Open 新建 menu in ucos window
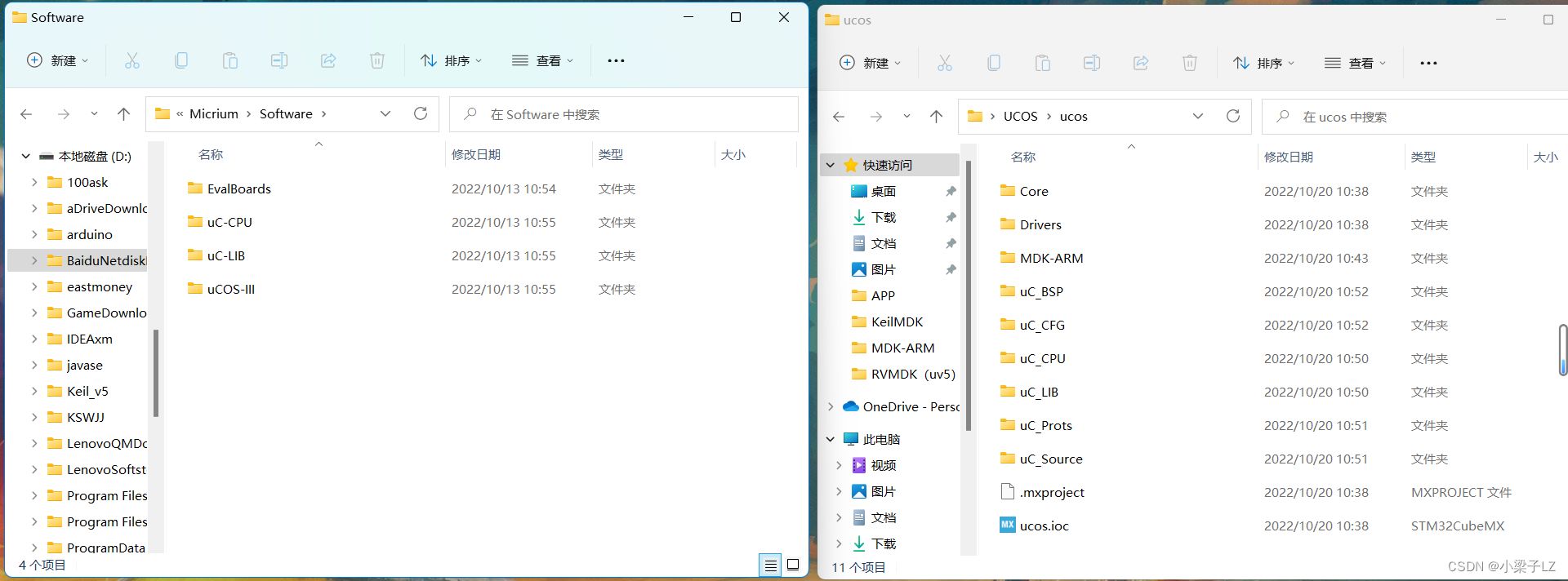 point(871,63)
